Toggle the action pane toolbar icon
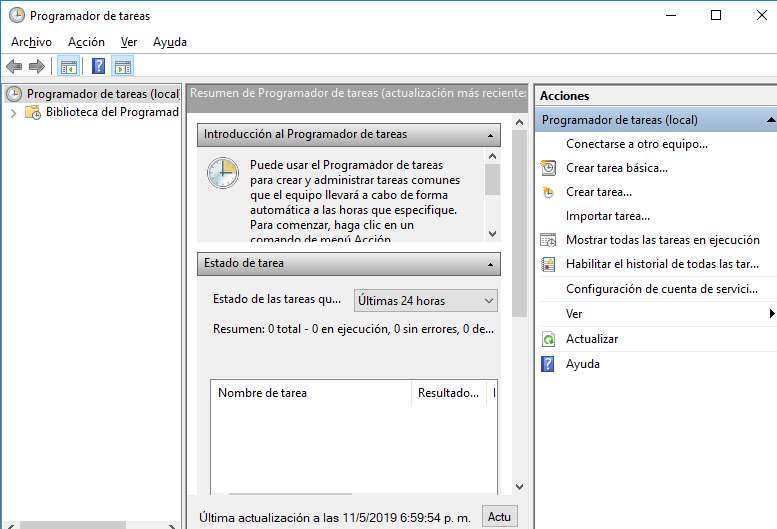The height and width of the screenshot is (529, 777). (x=123, y=66)
